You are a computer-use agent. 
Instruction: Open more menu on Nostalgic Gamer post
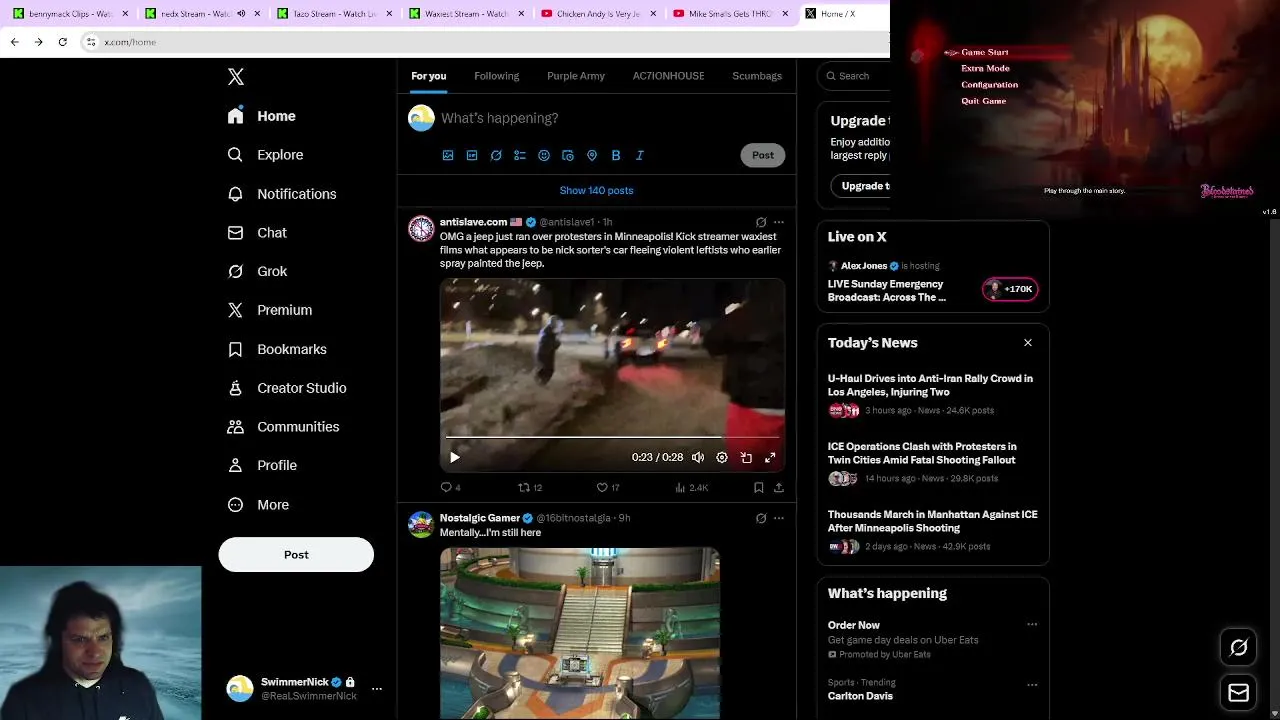coord(779,518)
